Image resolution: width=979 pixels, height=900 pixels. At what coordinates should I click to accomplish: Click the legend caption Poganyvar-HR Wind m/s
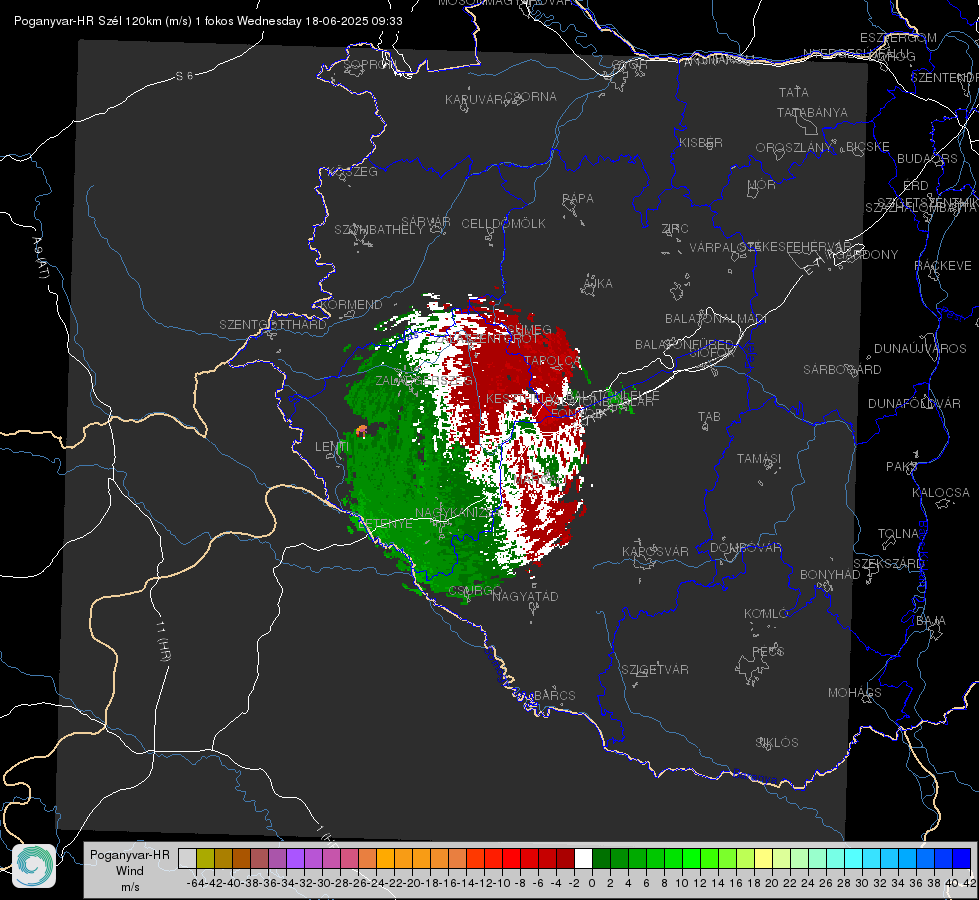(x=130, y=871)
